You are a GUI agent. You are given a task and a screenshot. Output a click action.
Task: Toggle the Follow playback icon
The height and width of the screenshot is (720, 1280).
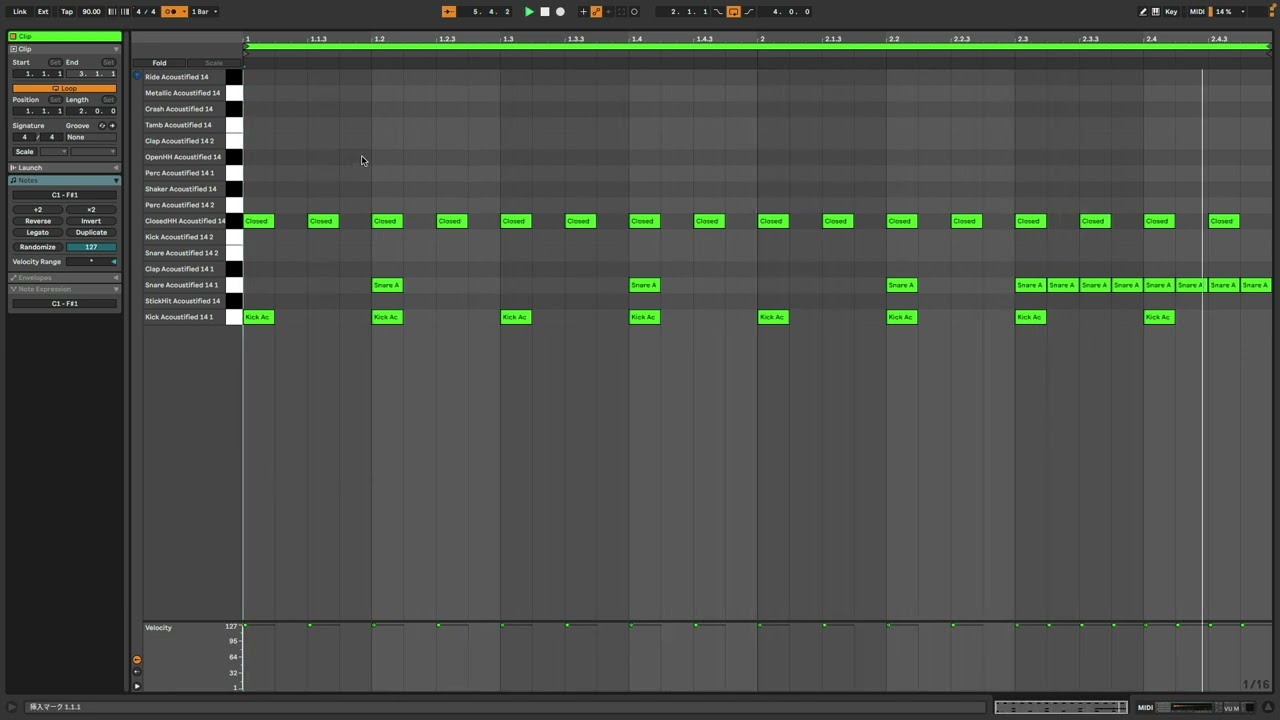(448, 12)
